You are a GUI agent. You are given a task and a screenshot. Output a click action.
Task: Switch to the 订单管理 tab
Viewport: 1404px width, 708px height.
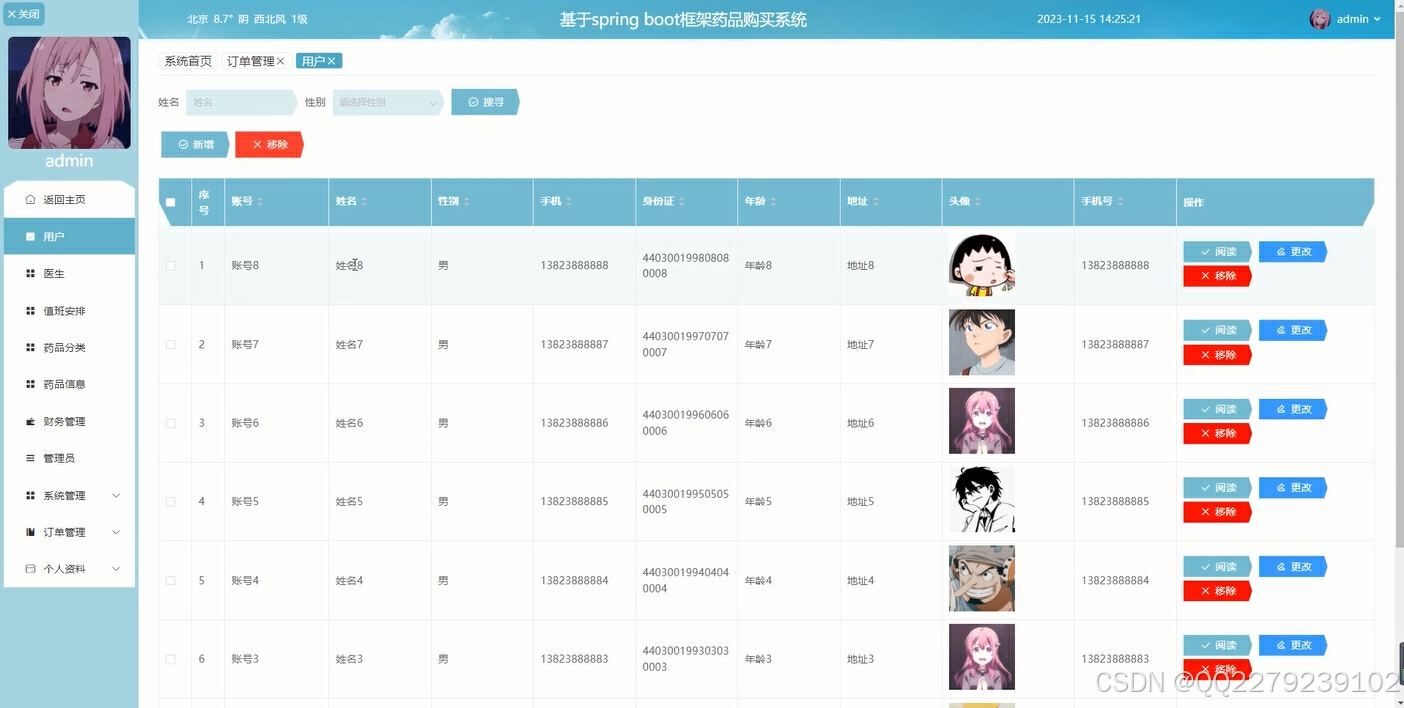249,60
